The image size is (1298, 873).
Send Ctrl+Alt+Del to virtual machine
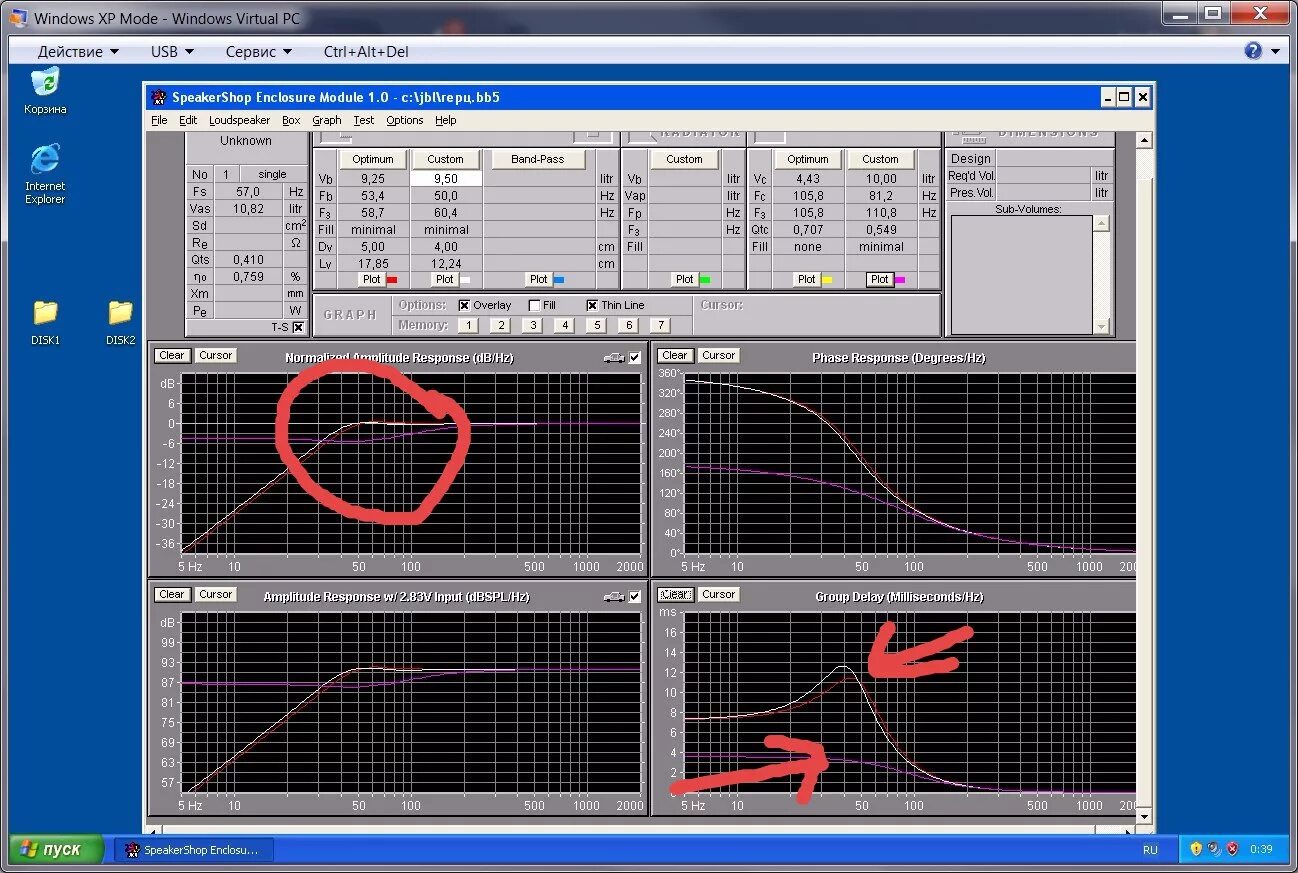click(x=366, y=51)
